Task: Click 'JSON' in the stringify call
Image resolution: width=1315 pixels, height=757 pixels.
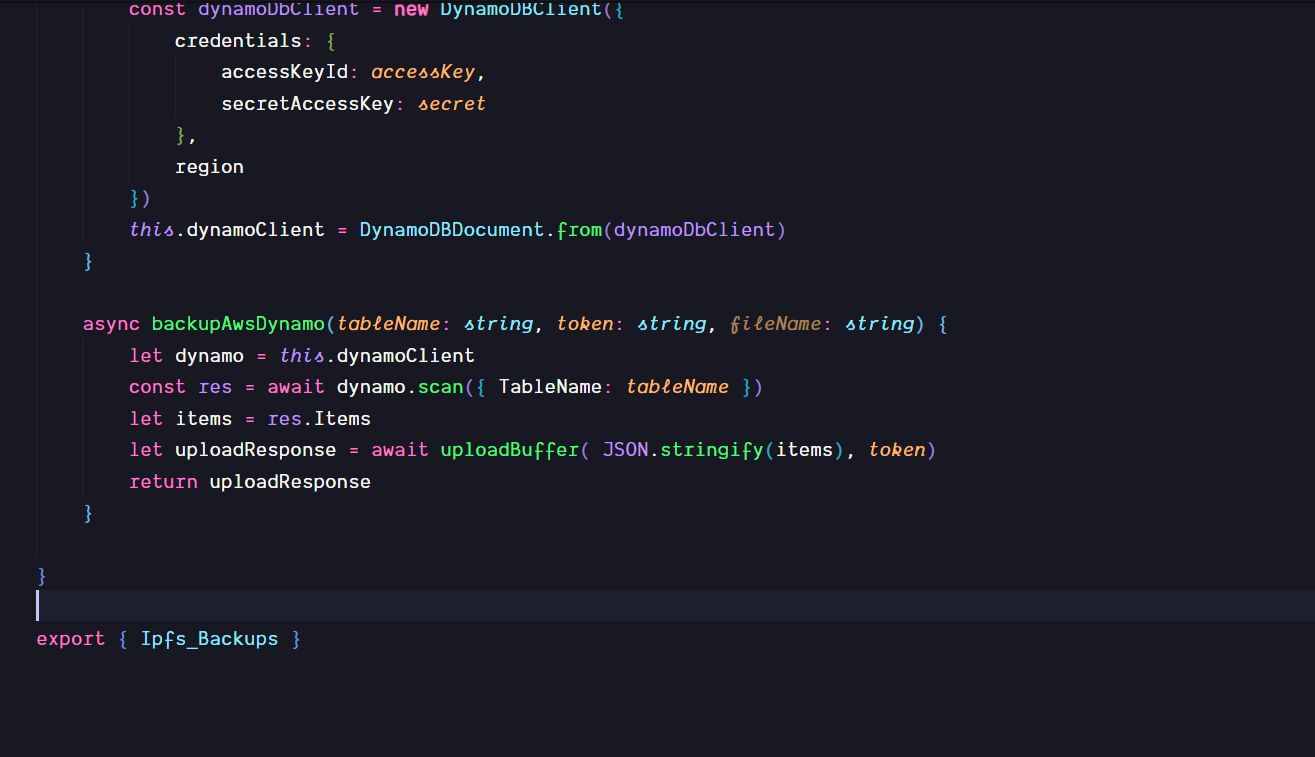Action: 626,450
